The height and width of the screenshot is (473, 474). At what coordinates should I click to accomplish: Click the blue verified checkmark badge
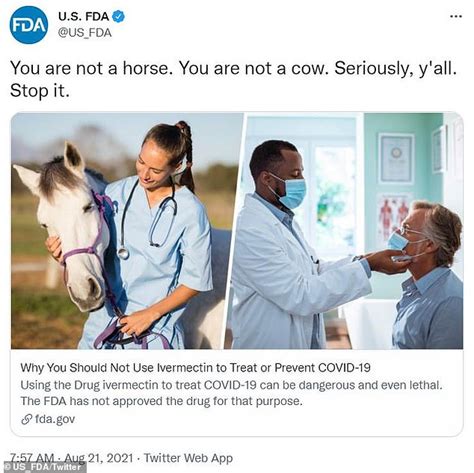click(118, 16)
